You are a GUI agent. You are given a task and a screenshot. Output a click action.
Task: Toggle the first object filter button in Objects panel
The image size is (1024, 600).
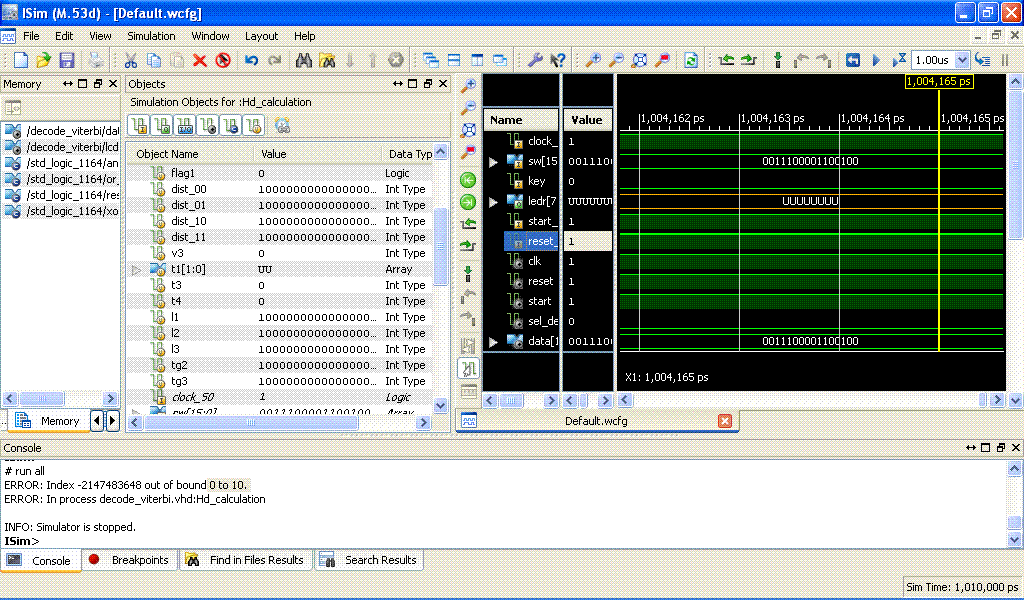[x=139, y=125]
